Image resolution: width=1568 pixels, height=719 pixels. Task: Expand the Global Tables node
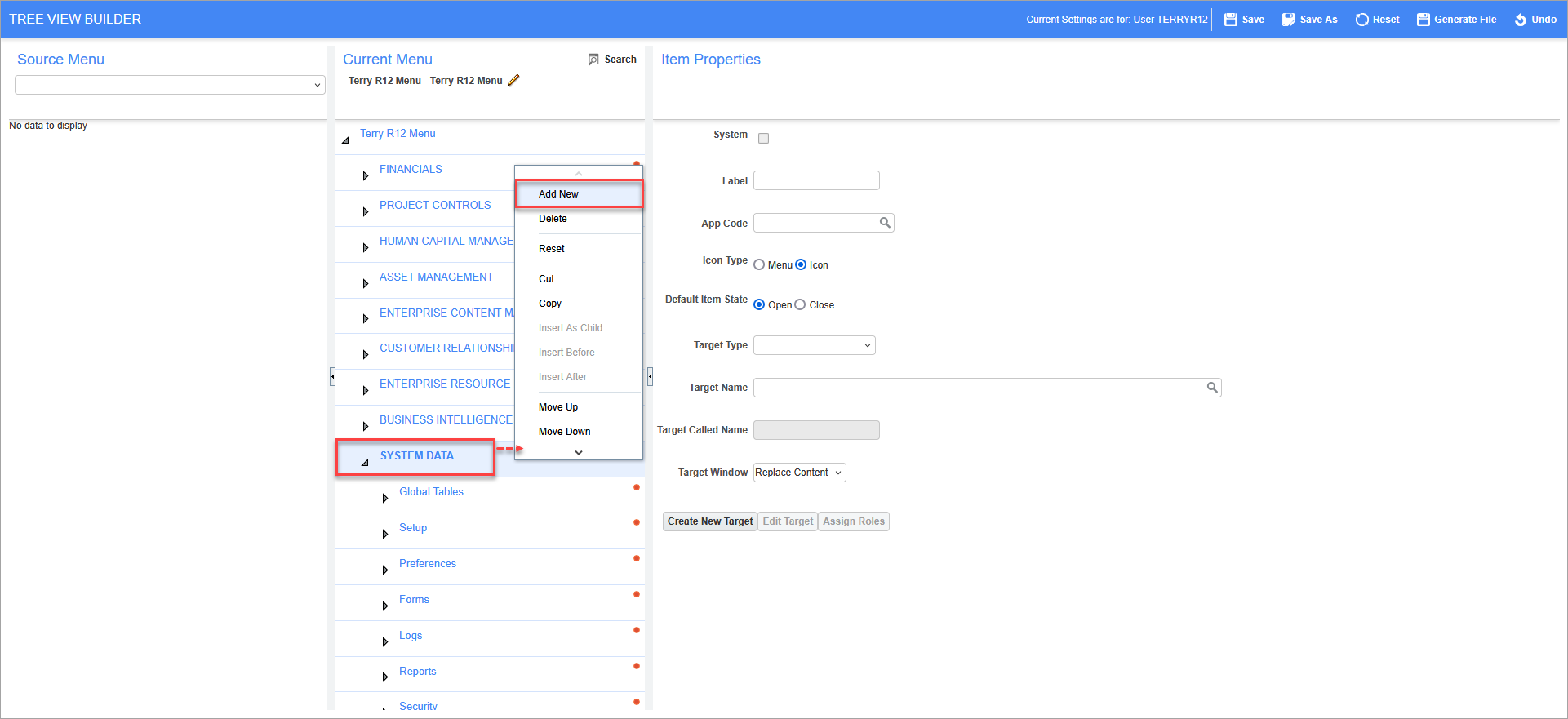point(385,498)
